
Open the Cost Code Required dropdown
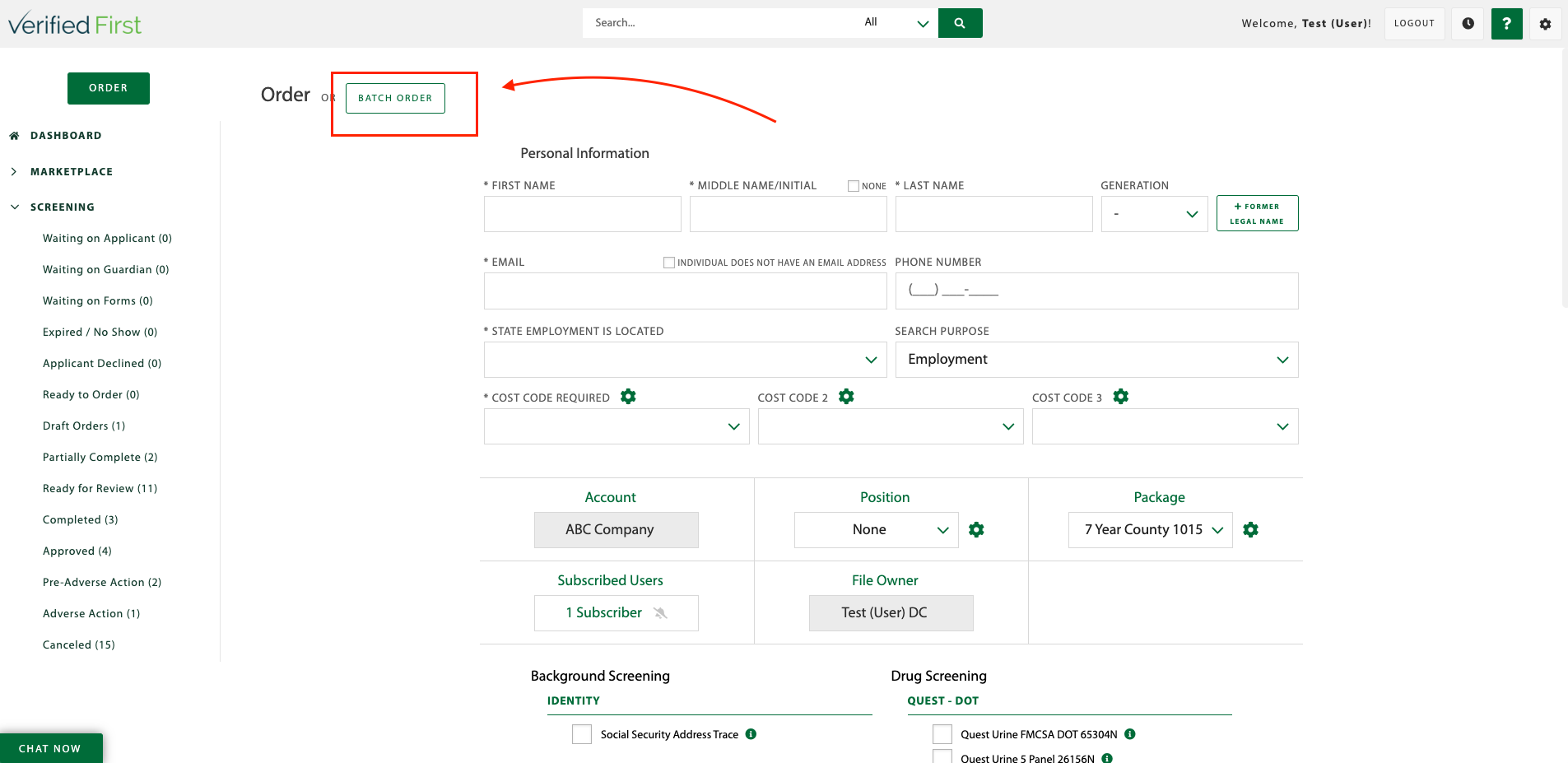[616, 426]
